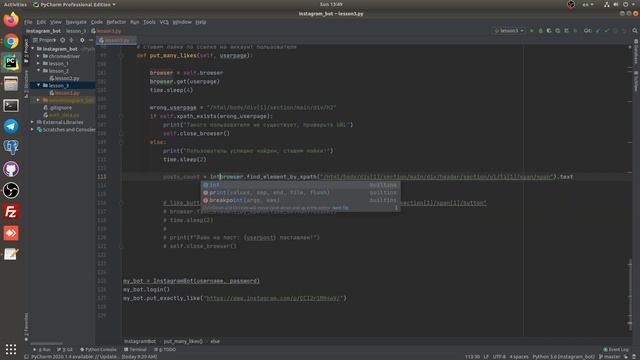Collapse the instagram_bot root folder
This screenshot has height=360, width=640.
pos(33,49)
